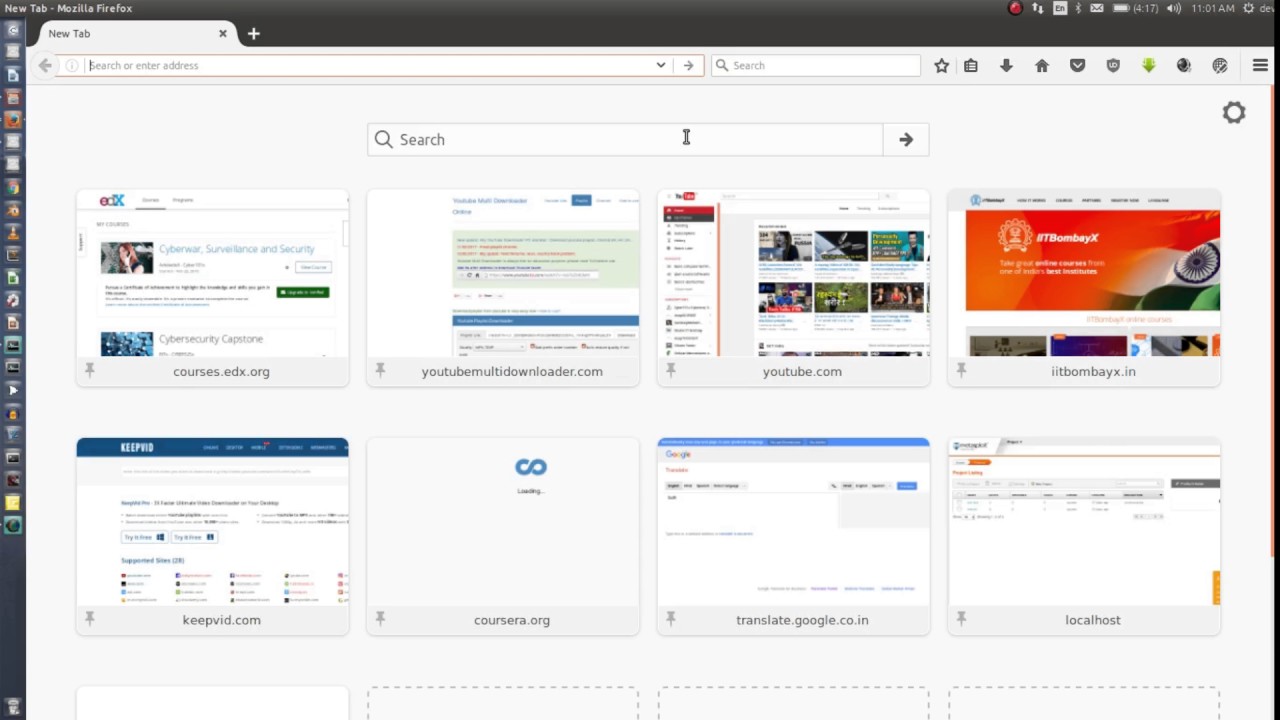Unpin the translate.google.co.in tile

pyautogui.click(x=670, y=619)
